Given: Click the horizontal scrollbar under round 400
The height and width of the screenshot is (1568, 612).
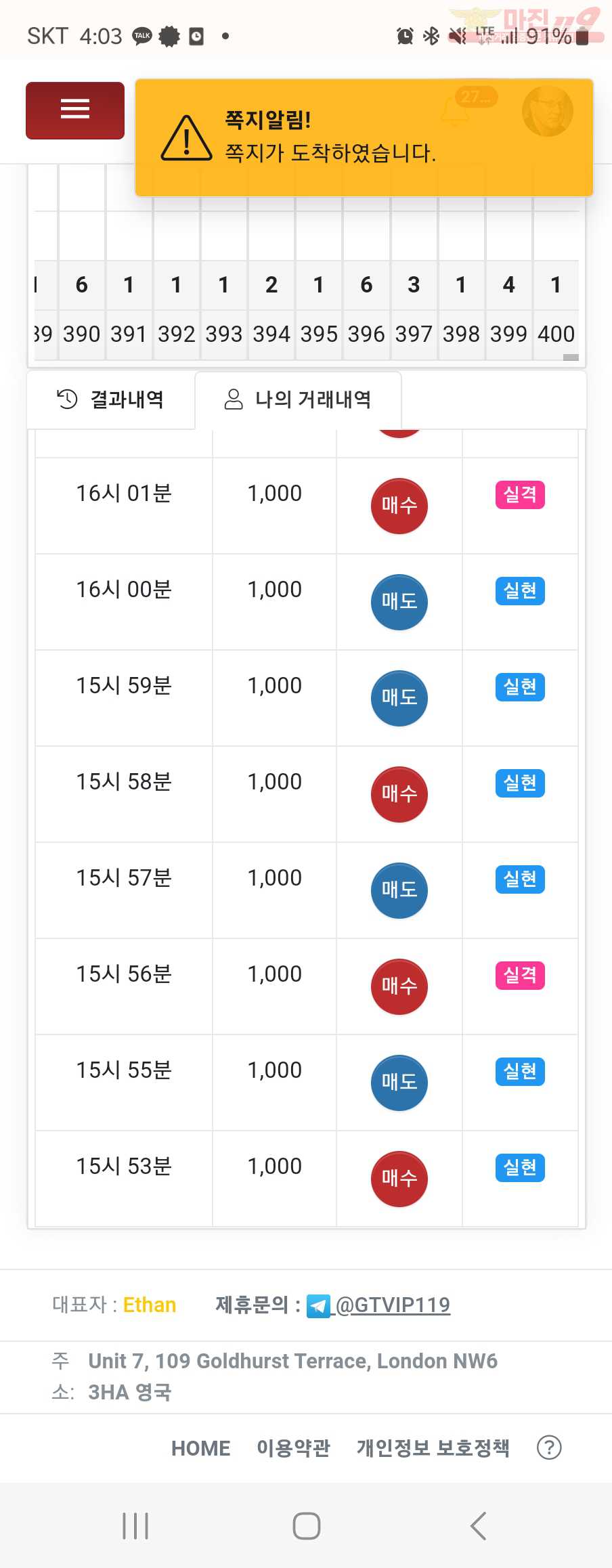Looking at the screenshot, I should (571, 357).
